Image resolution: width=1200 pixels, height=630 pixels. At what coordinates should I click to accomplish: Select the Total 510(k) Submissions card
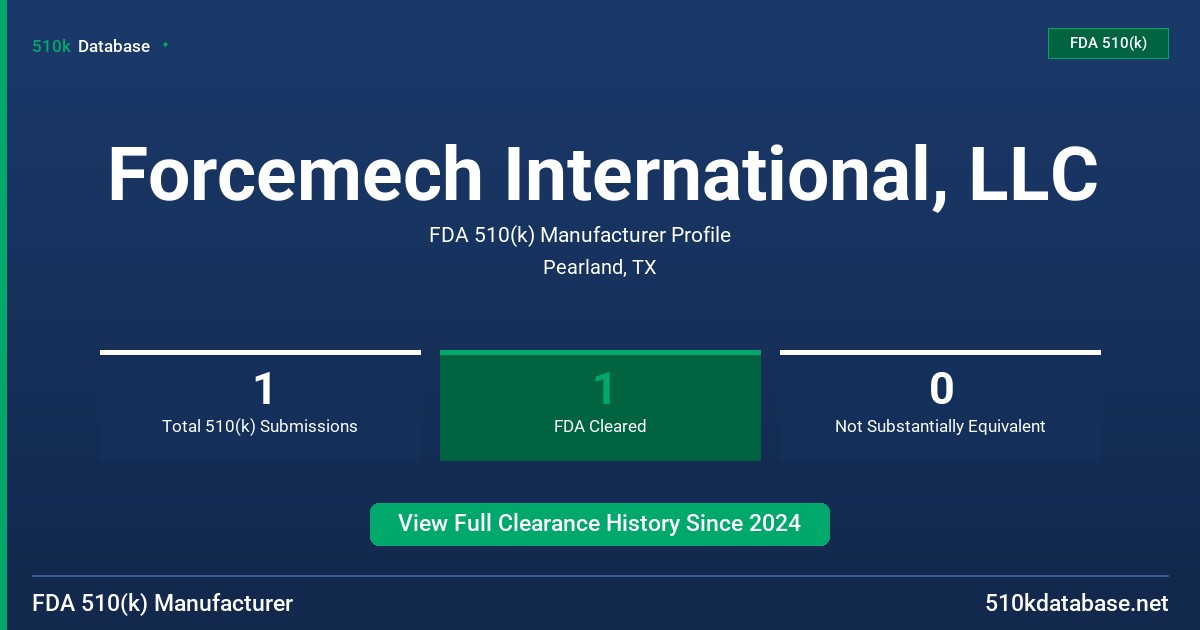click(x=260, y=405)
